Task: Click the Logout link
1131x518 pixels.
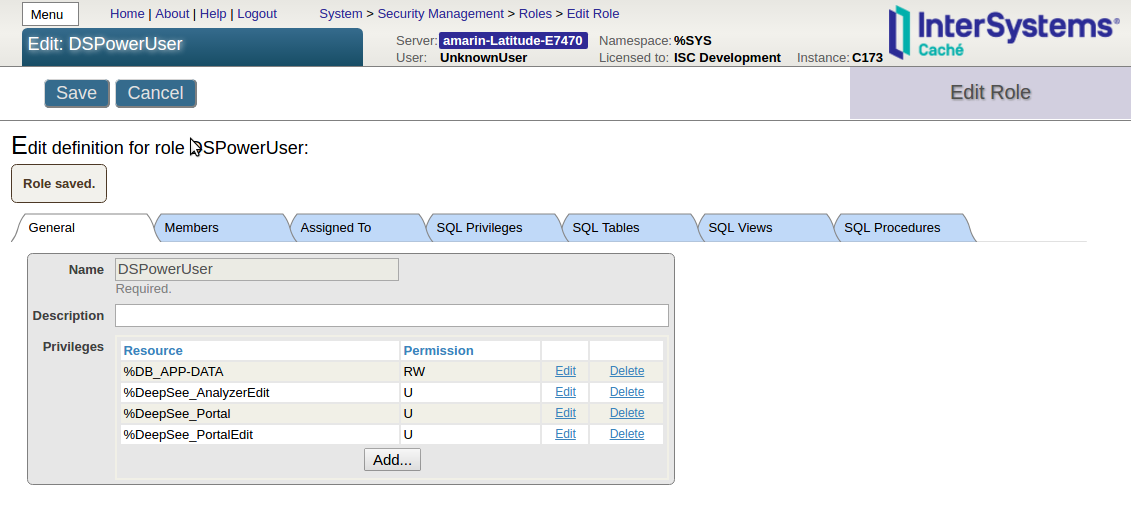Action: 257,14
